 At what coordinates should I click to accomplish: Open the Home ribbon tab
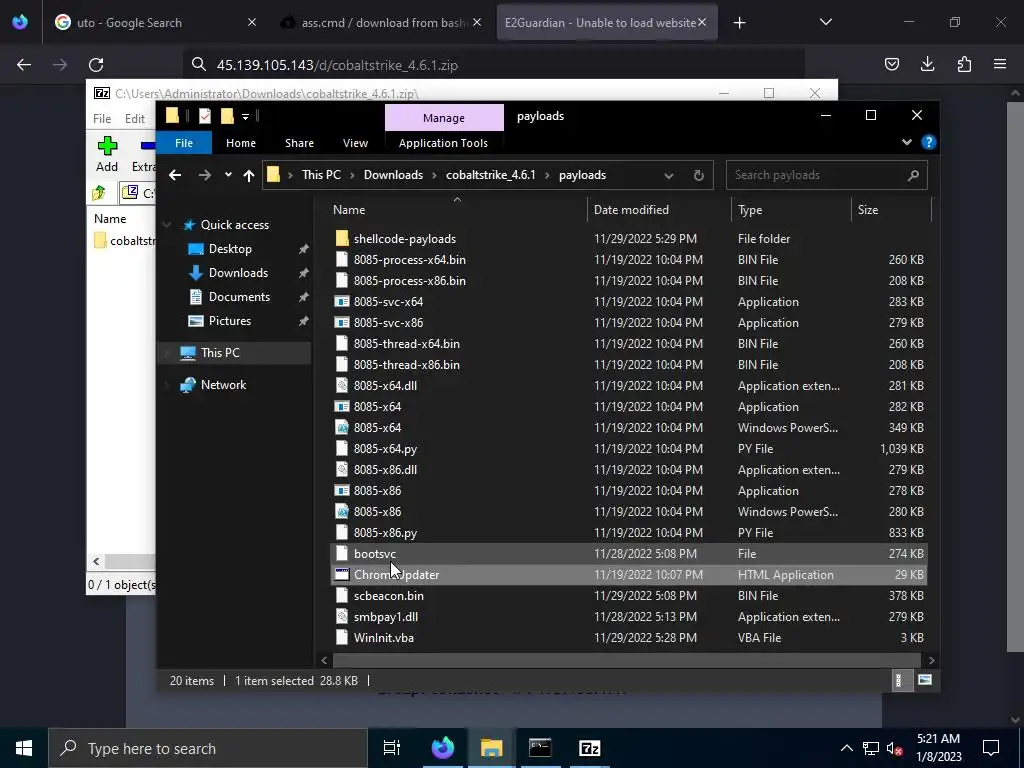241,142
